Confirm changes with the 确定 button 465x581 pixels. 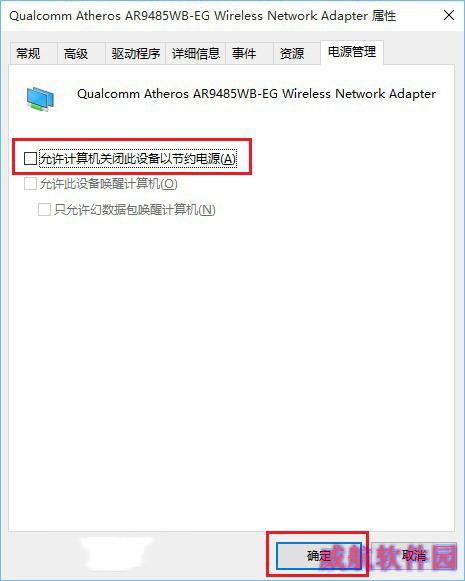pyautogui.click(x=319, y=555)
